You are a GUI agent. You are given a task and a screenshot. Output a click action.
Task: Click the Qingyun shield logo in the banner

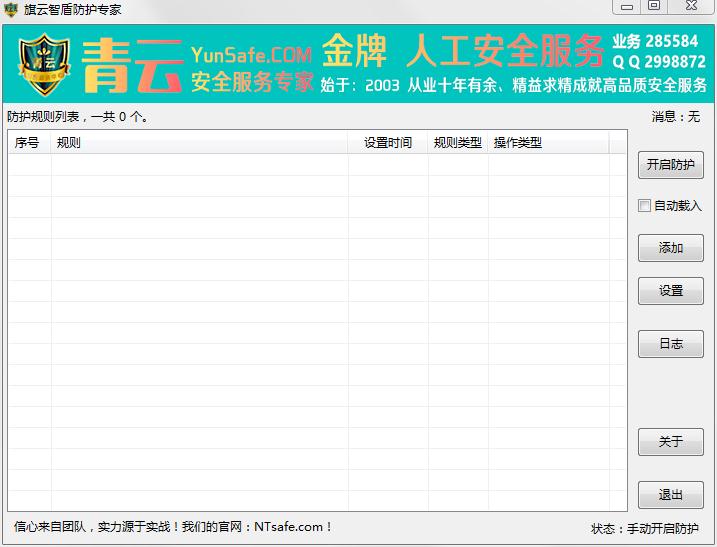tap(44, 64)
